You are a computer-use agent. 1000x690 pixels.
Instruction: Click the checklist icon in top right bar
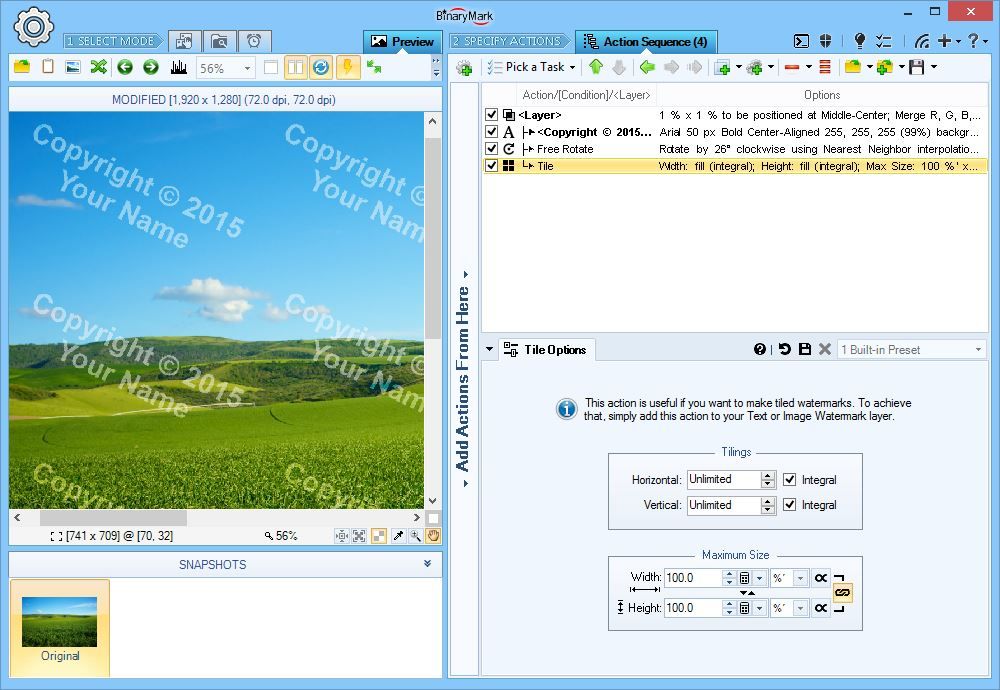pos(884,41)
